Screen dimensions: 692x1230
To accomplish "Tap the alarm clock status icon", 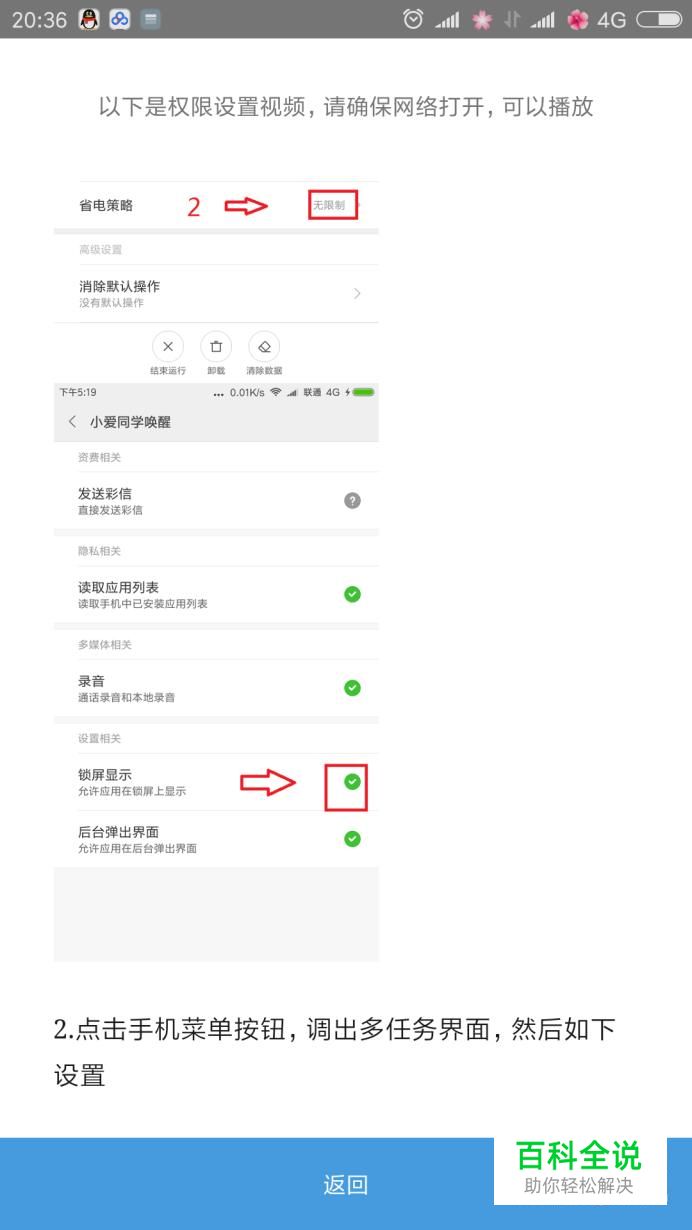I will (413, 19).
